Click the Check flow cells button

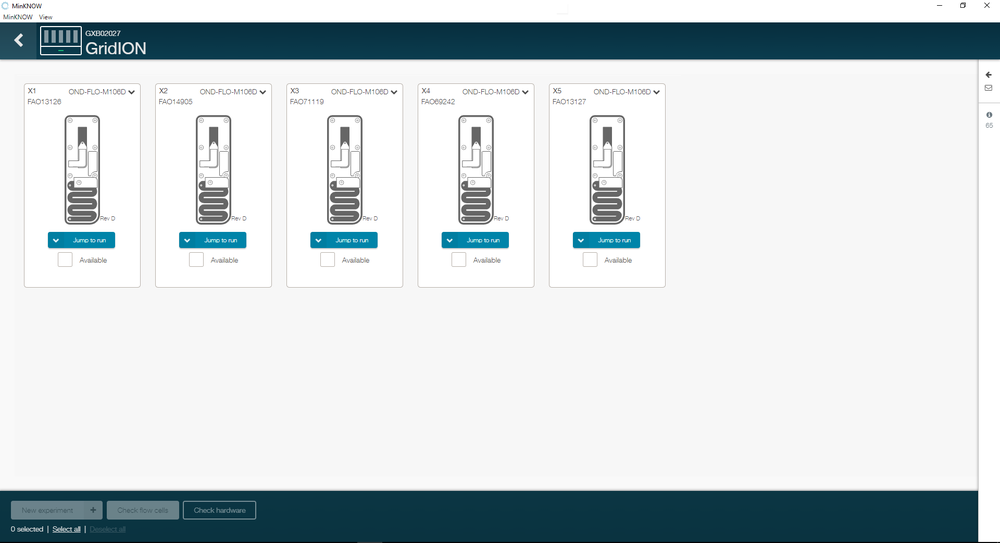(143, 510)
